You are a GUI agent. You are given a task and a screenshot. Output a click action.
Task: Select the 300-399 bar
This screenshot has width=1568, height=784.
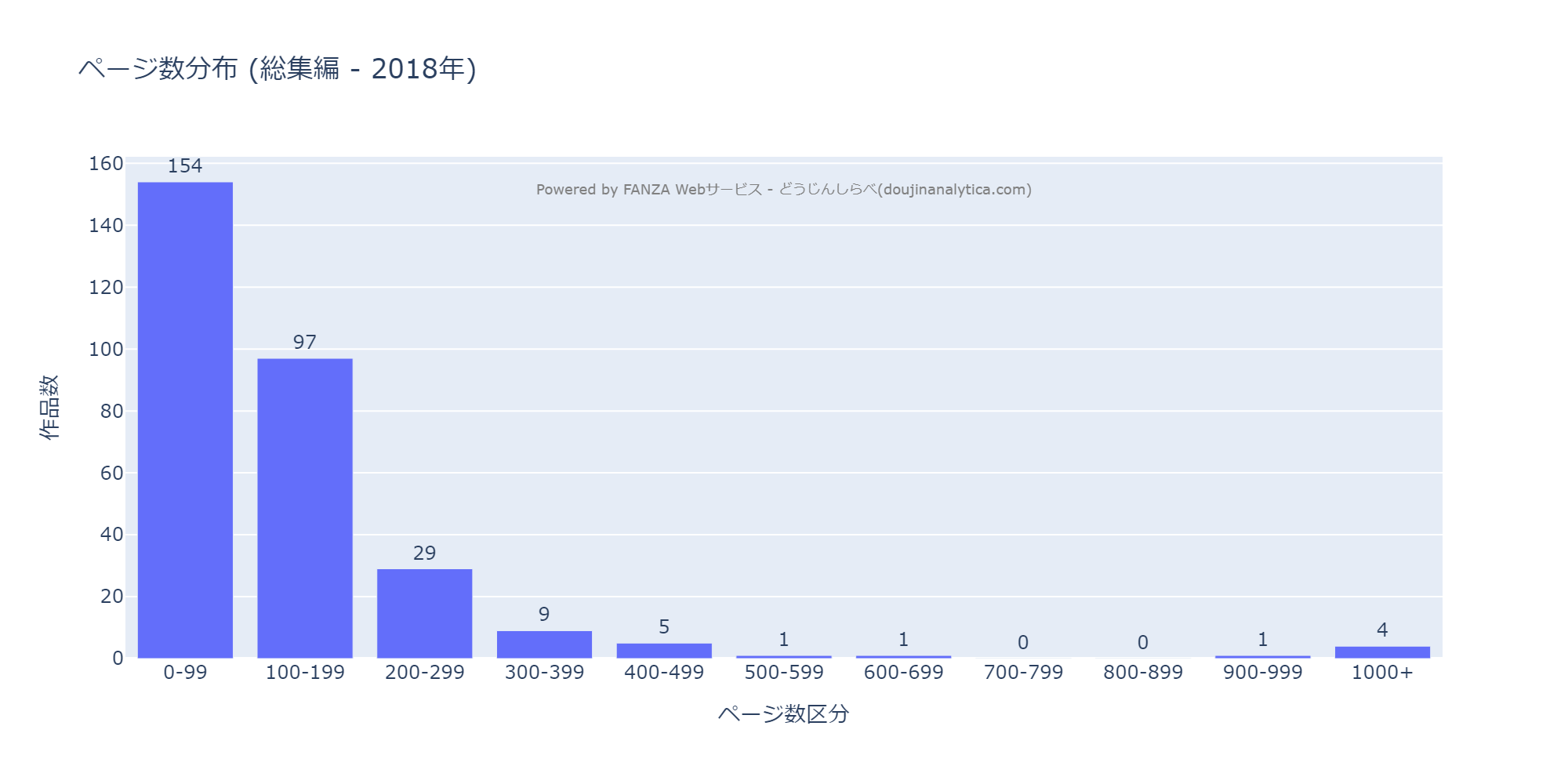click(x=544, y=644)
